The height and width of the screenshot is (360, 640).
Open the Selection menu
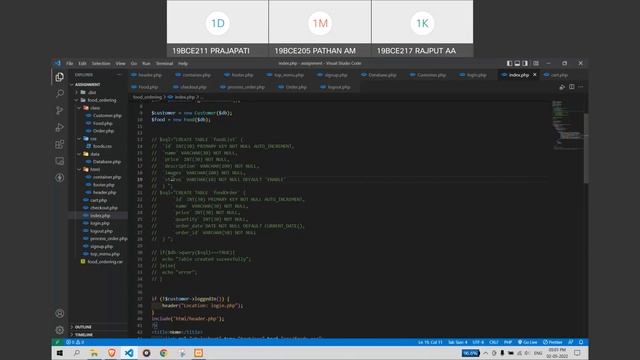pyautogui.click(x=101, y=64)
